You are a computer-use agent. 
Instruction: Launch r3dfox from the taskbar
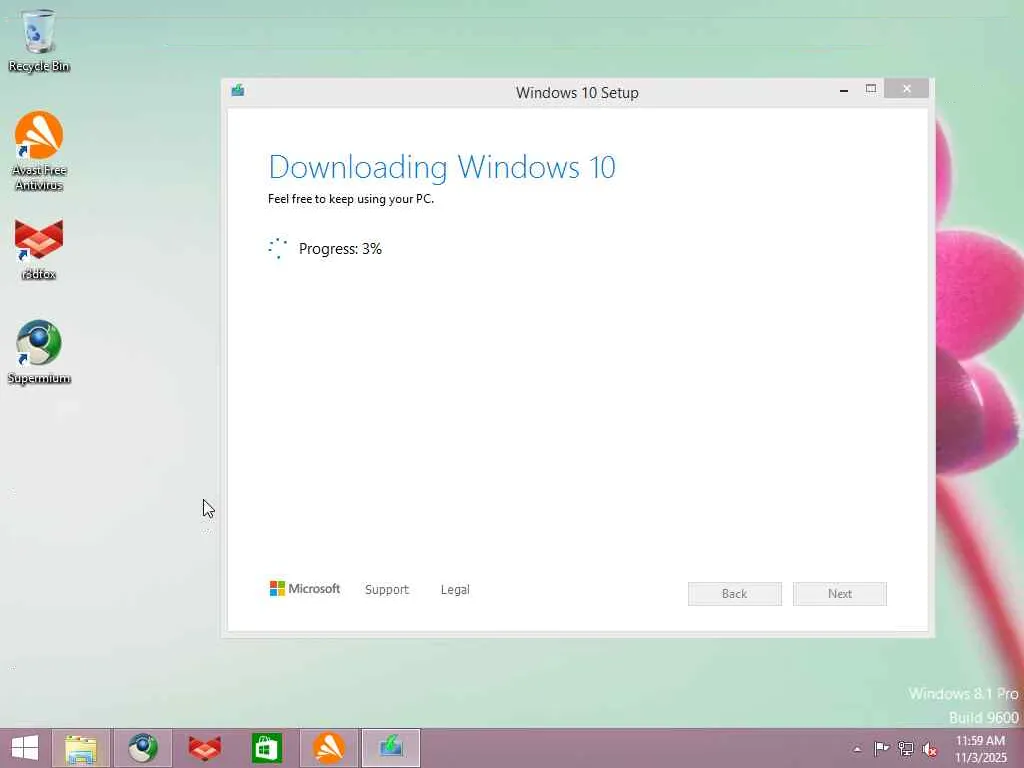(x=204, y=748)
